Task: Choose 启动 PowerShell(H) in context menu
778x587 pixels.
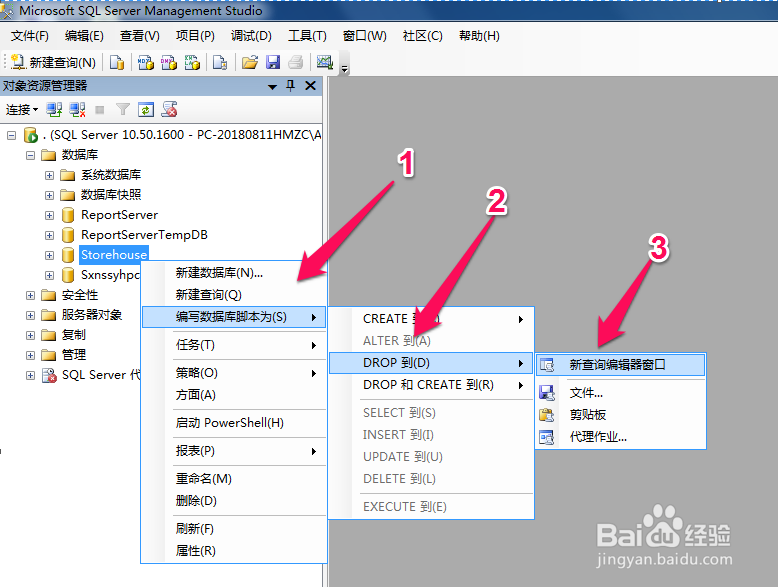Action: tap(234, 423)
